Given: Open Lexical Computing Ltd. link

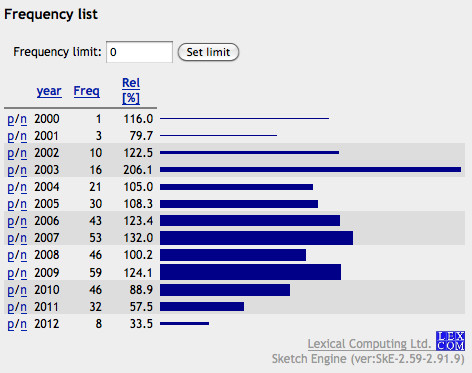Looking at the screenshot, I should pos(369,344).
